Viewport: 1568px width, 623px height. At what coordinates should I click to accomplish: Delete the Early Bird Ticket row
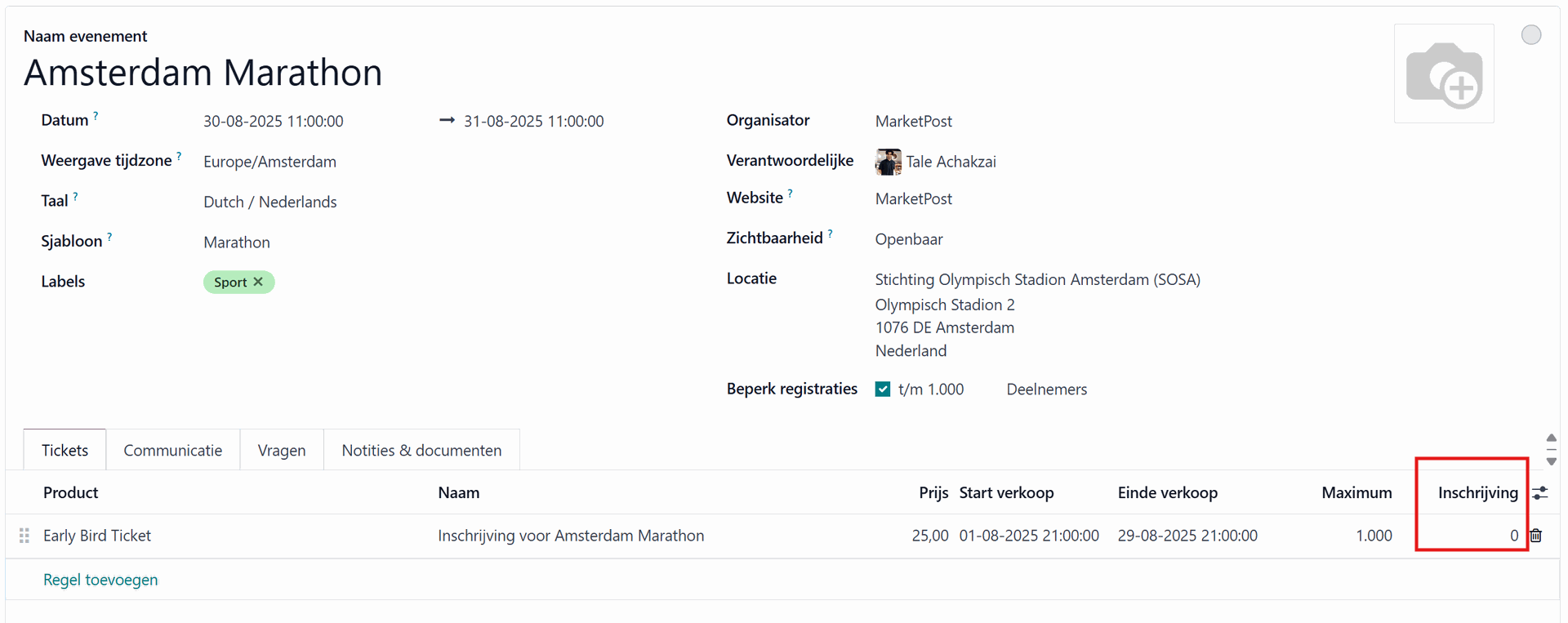pos(1536,536)
